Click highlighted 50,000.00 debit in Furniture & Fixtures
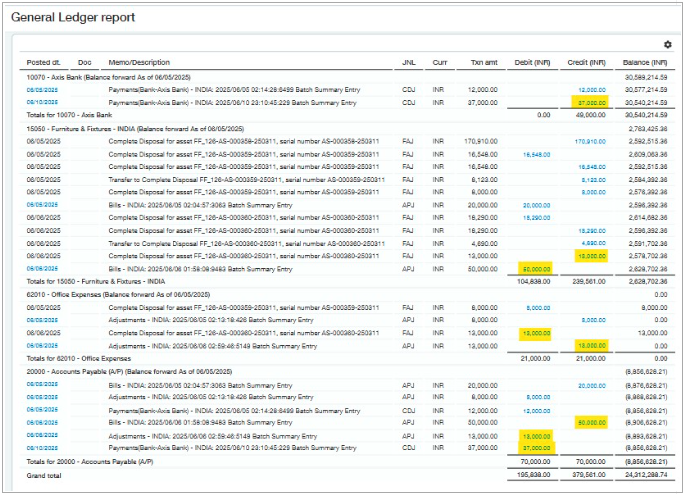 (x=537, y=269)
